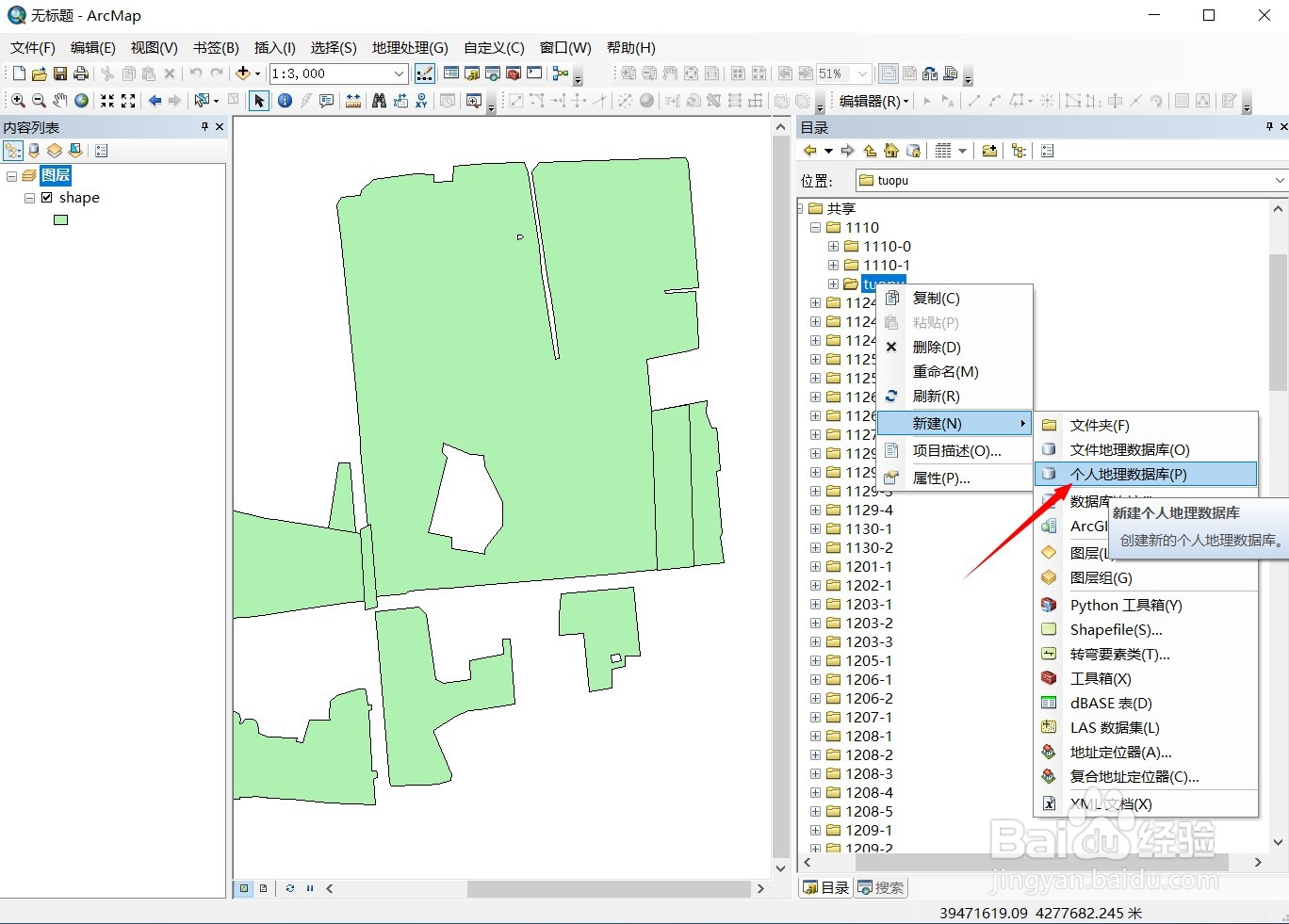Click the Go To XY tool
The image size is (1289, 924).
click(x=421, y=101)
